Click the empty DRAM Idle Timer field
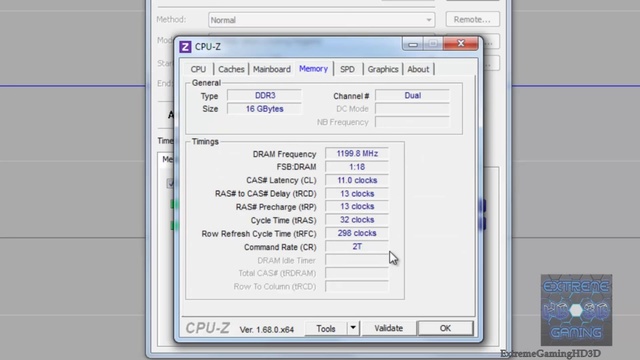The height and width of the screenshot is (360, 640). 357,260
